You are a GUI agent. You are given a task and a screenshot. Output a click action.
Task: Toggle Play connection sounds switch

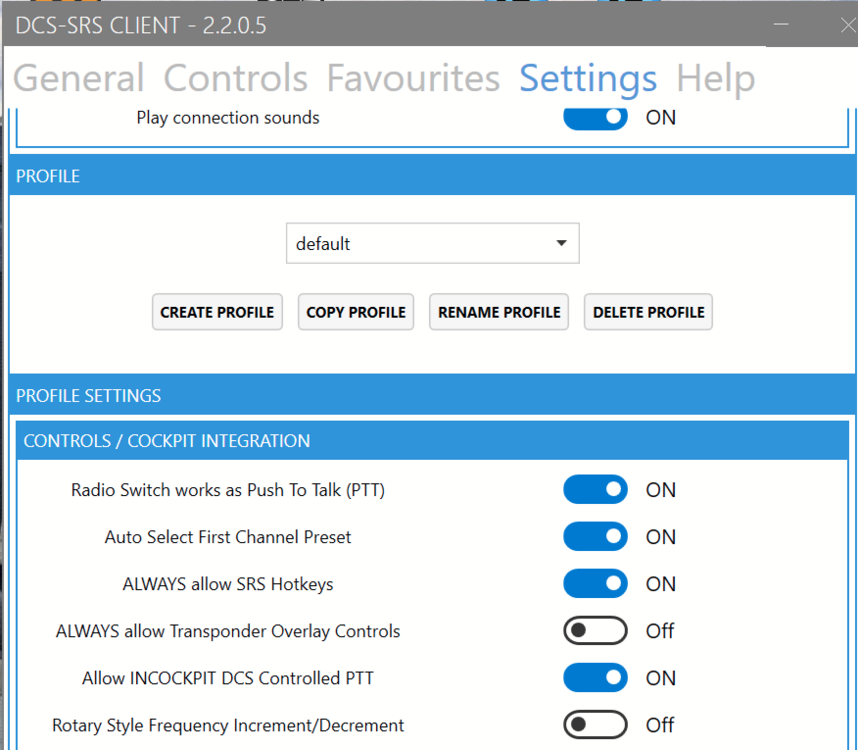click(595, 117)
